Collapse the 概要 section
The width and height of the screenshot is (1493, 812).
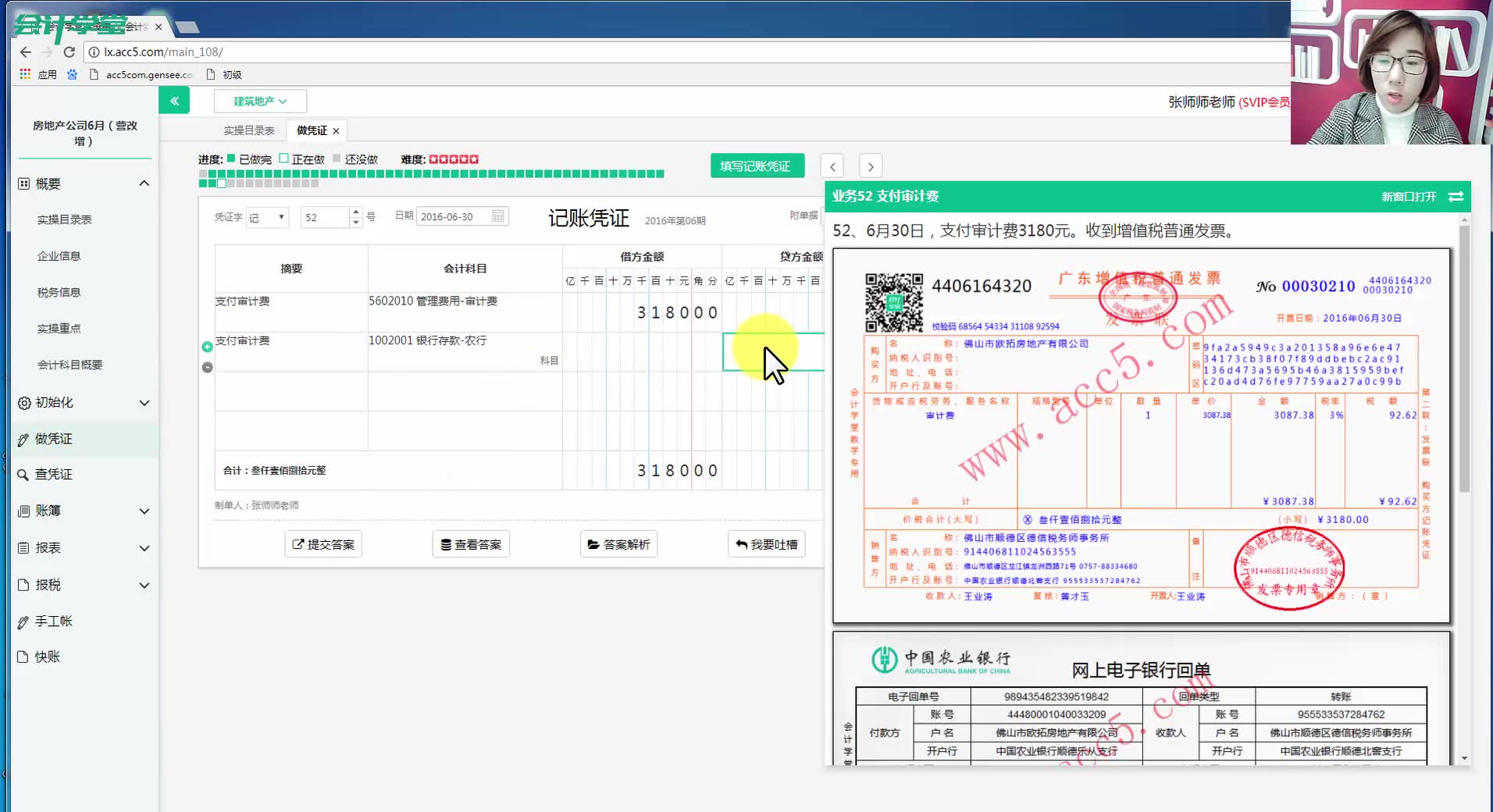[x=144, y=183]
